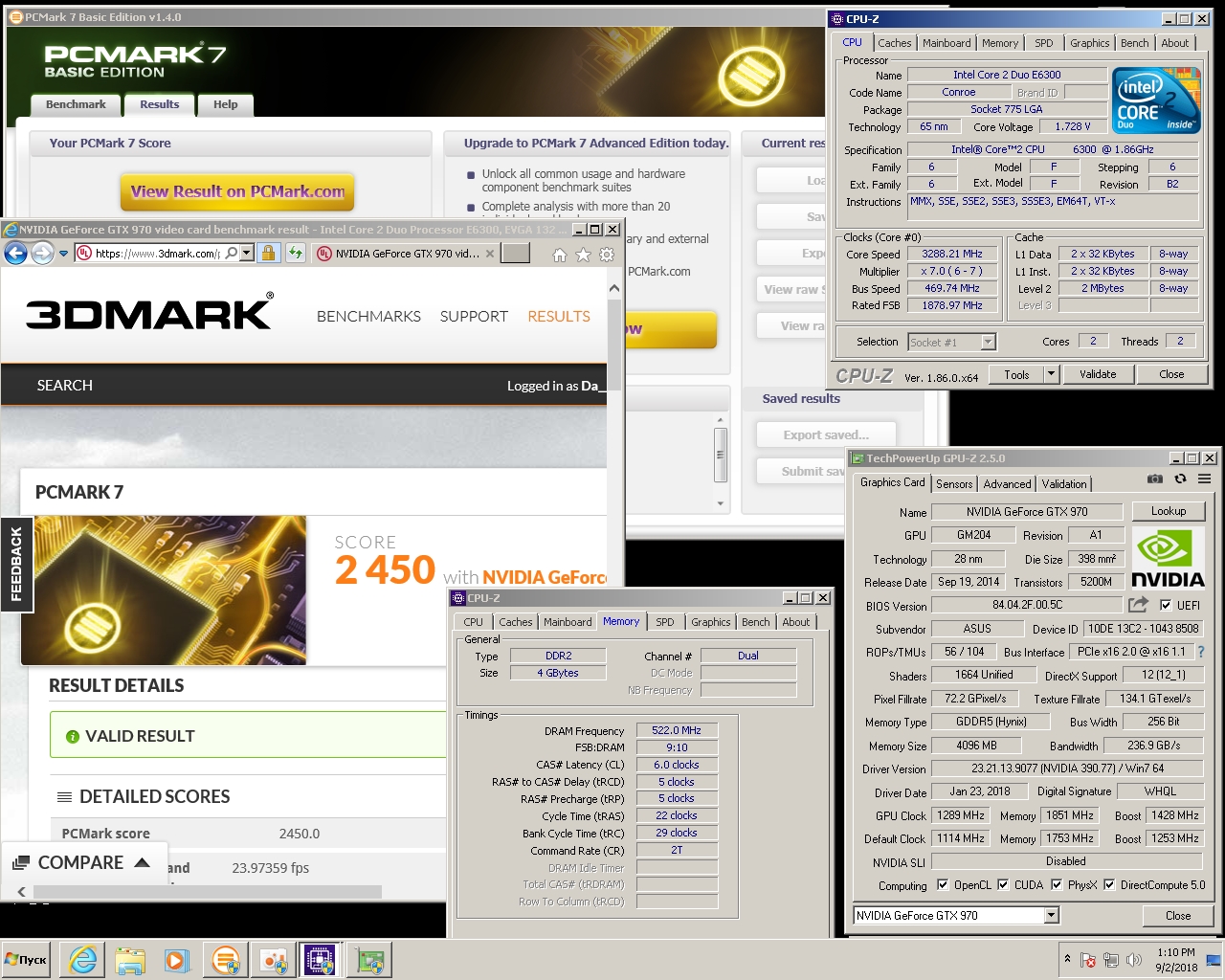Click Internet Explorer taskbar icon
1225x980 pixels.
click(83, 960)
